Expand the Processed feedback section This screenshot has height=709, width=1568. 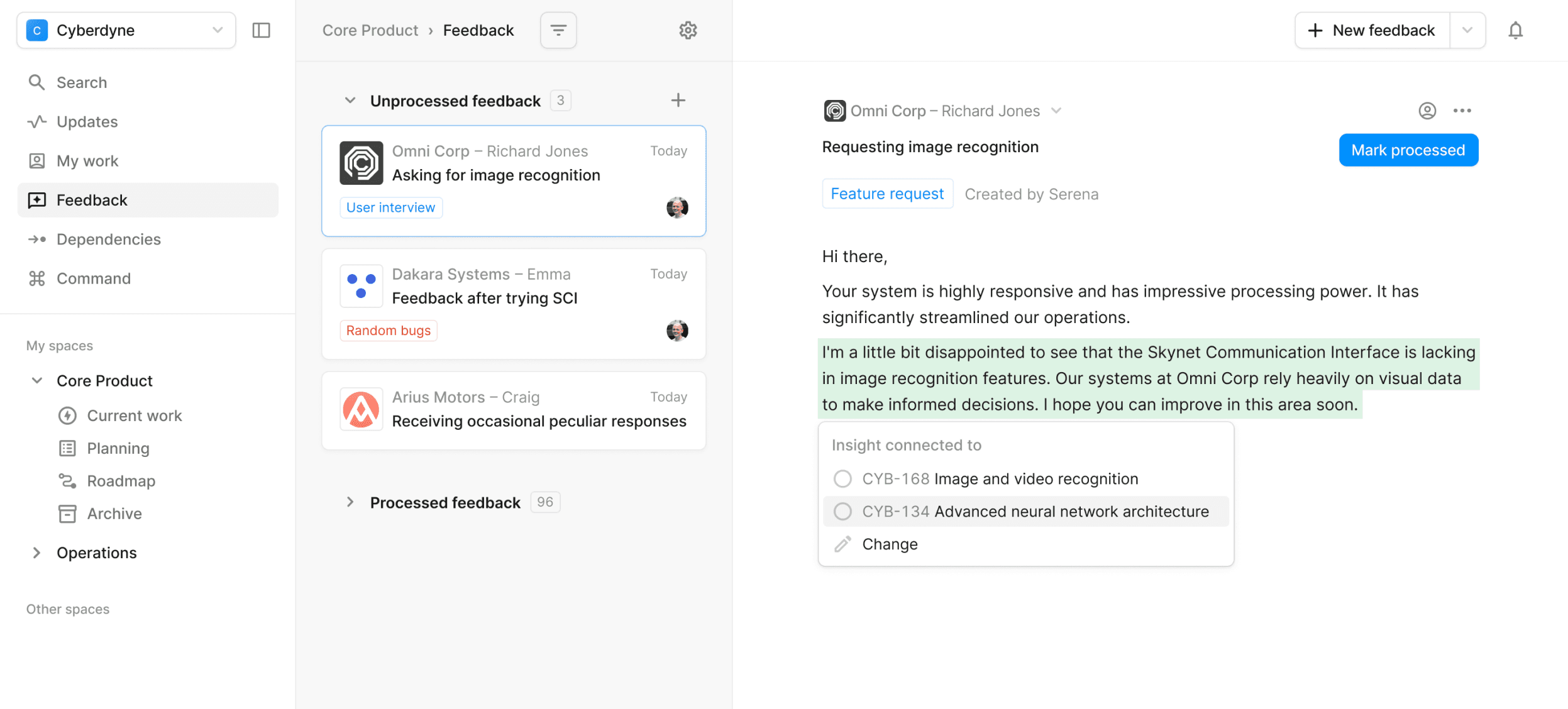350,502
